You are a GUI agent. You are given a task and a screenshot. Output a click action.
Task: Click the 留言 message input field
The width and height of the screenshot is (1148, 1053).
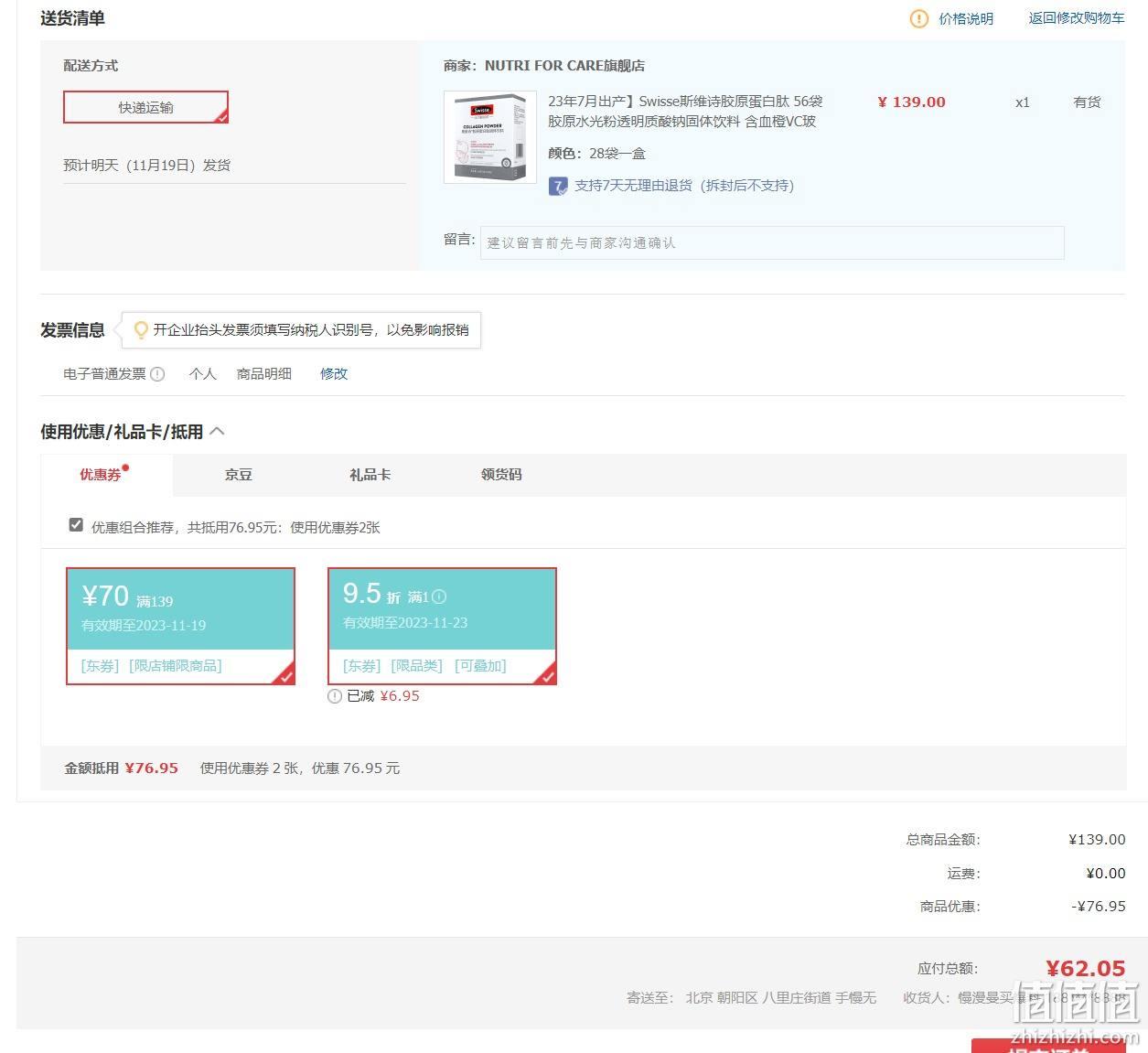pyautogui.click(x=772, y=242)
